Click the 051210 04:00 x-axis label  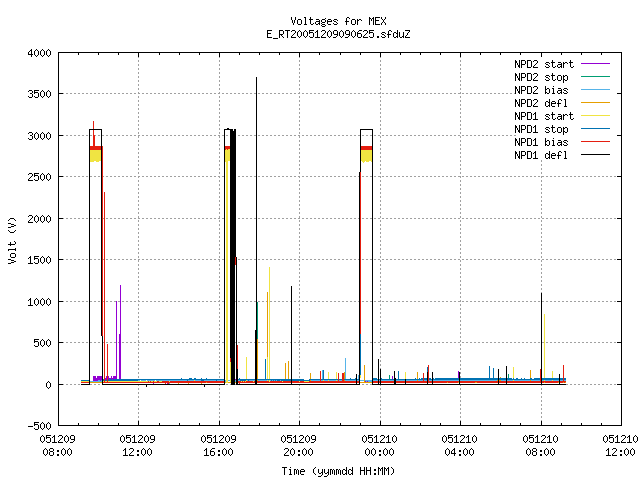click(459, 446)
